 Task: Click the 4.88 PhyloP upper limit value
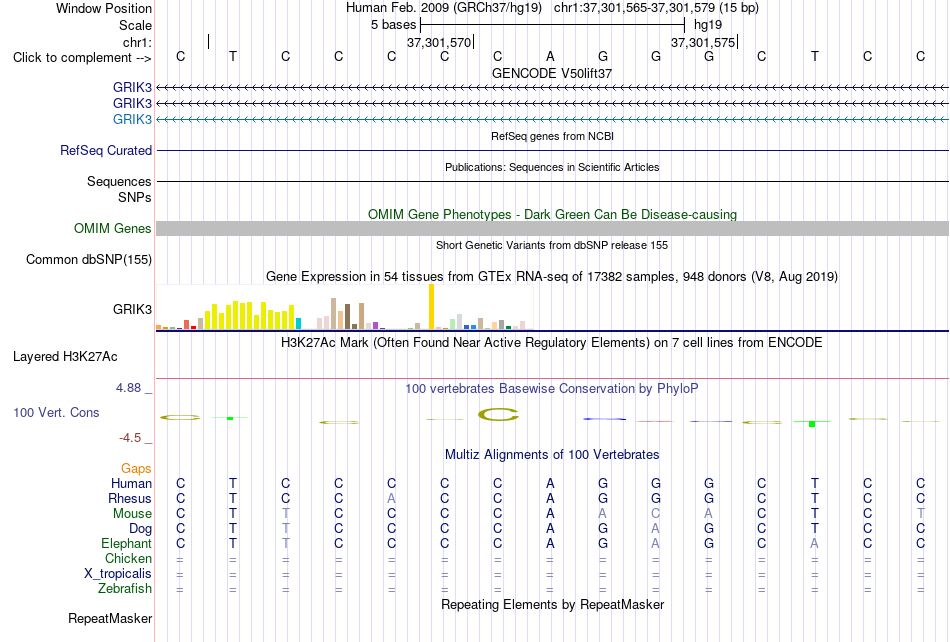point(128,388)
